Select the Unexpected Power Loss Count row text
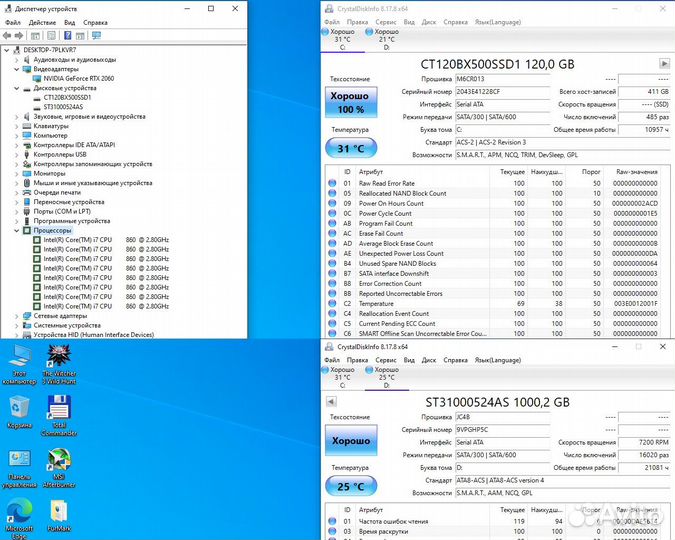 coord(401,254)
